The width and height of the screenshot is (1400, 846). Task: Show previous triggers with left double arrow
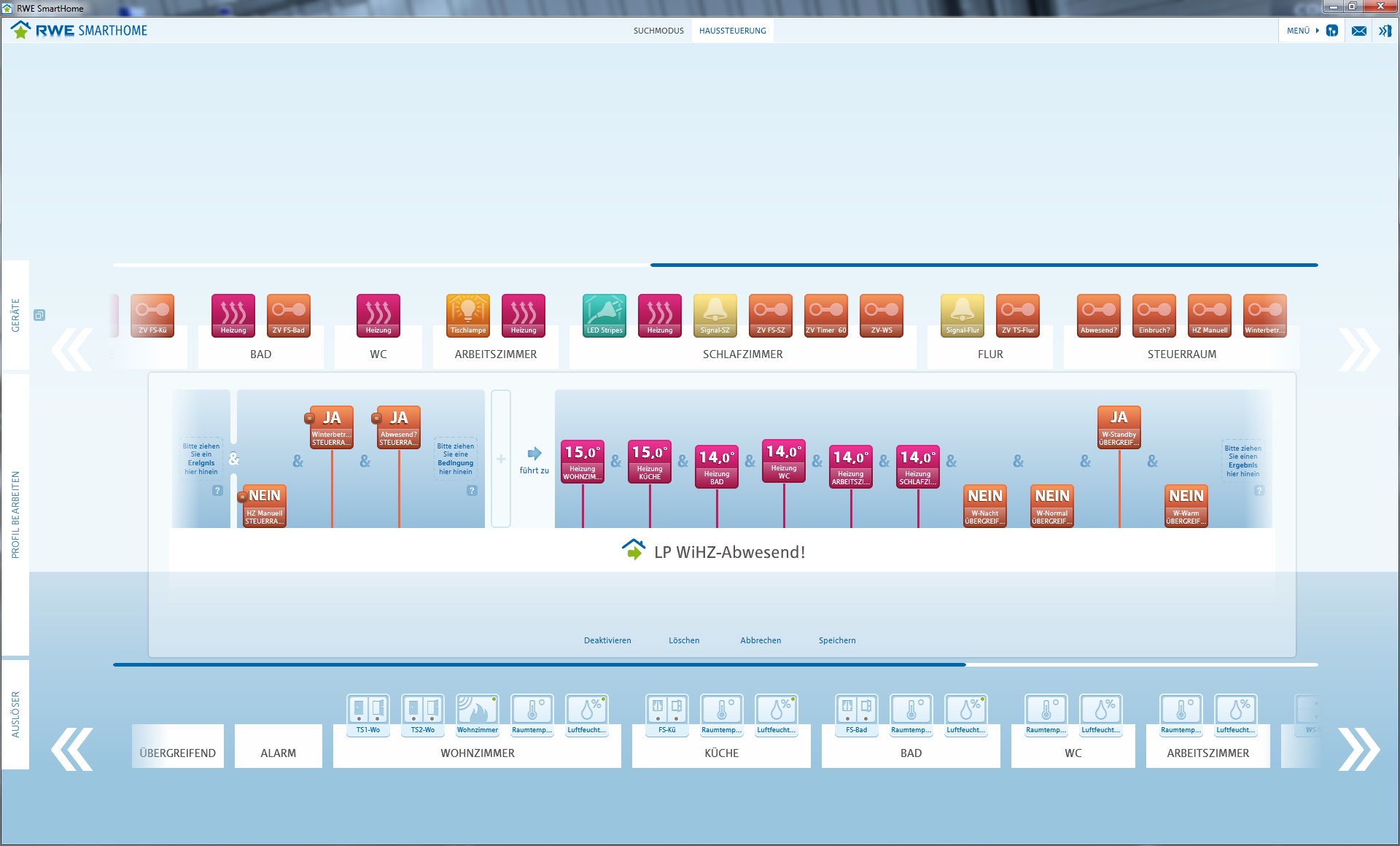[x=72, y=749]
